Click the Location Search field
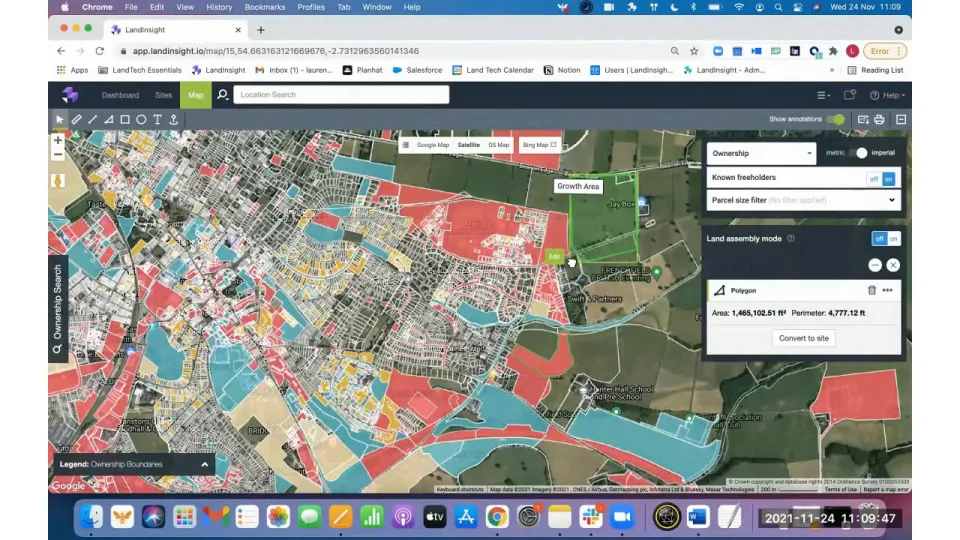The width and height of the screenshot is (960, 540). [340, 95]
